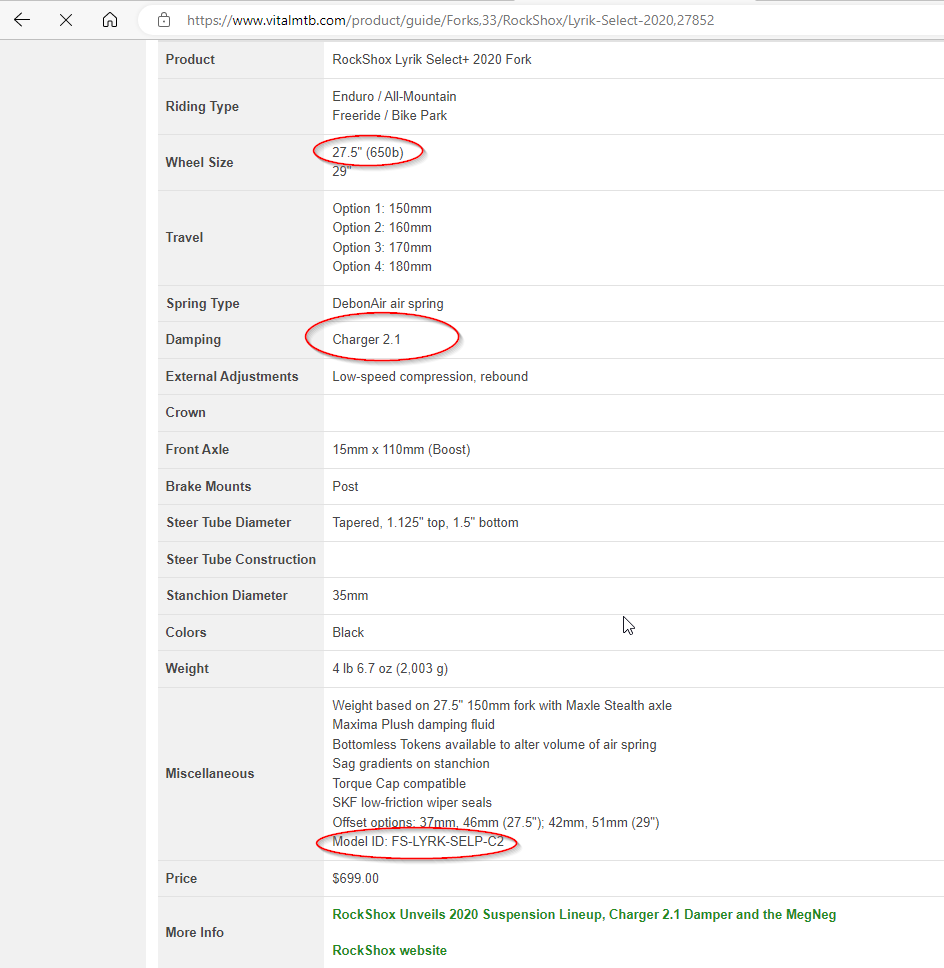The width and height of the screenshot is (944, 968).
Task: Click the Stanchion Diameter label
Action: pos(227,596)
